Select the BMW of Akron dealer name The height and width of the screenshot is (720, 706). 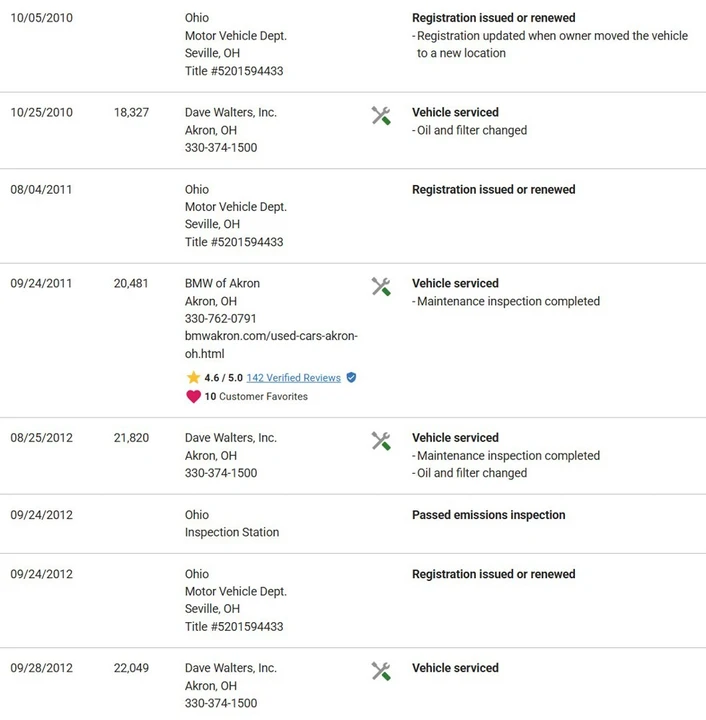click(x=222, y=283)
